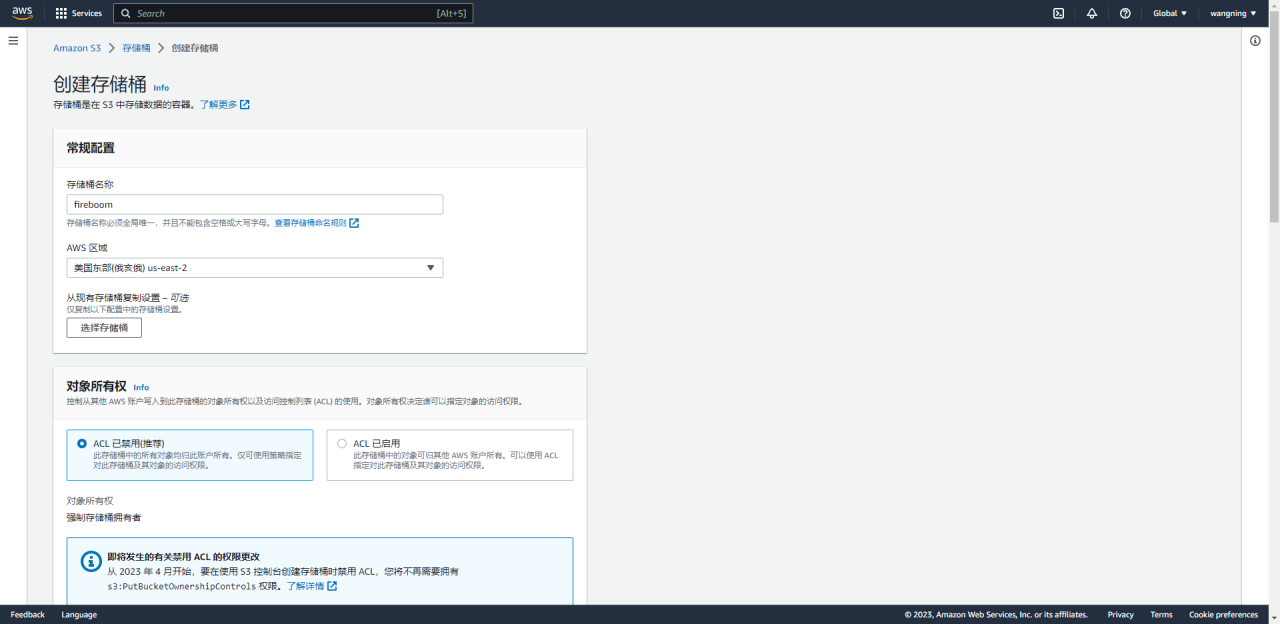The width and height of the screenshot is (1280, 624).
Task: Open the notifications bell icon
Action: click(1092, 14)
